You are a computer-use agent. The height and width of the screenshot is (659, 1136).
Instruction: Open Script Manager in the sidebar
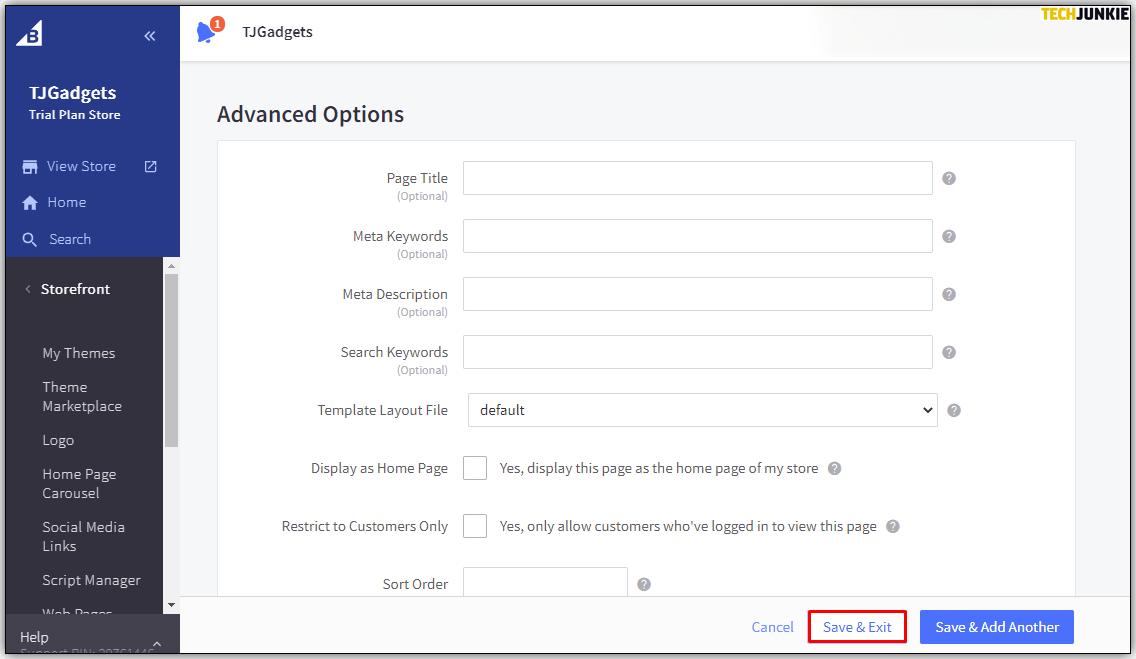91,580
